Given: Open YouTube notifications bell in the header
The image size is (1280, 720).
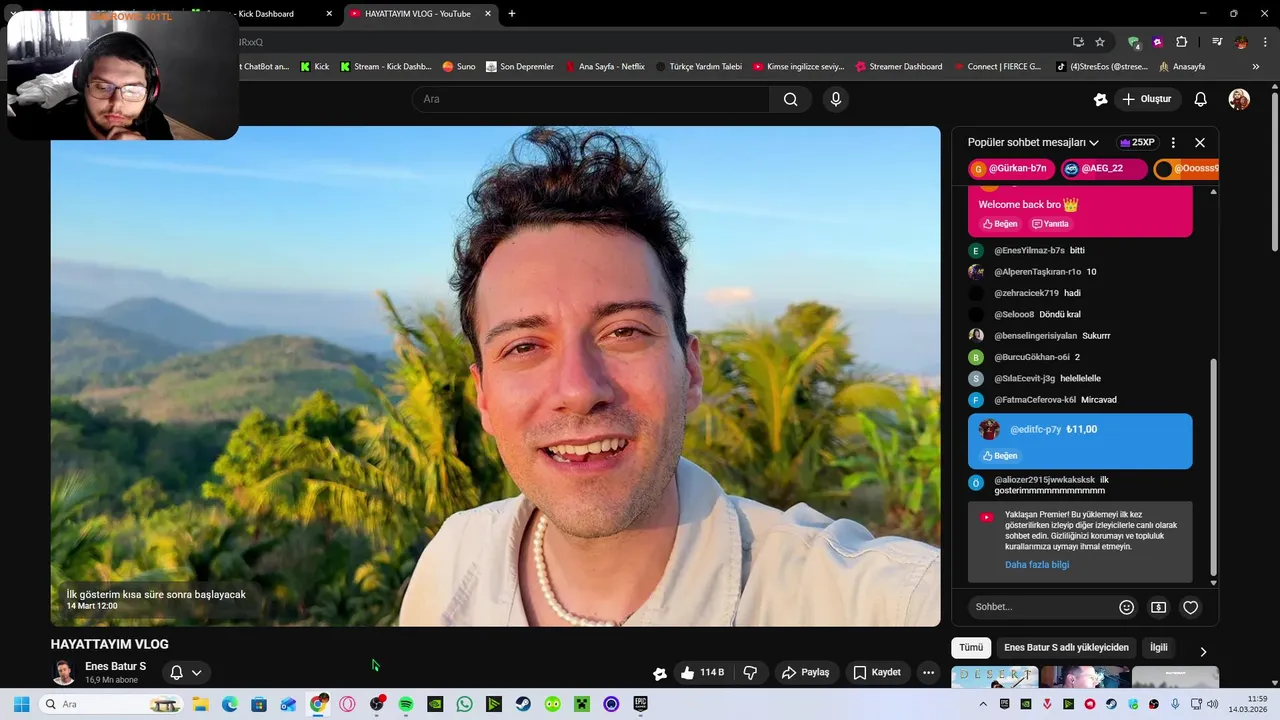Looking at the screenshot, I should (1201, 99).
